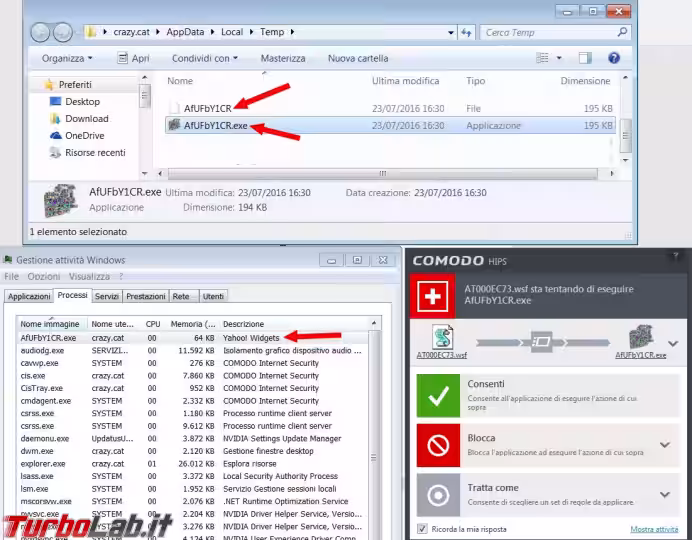Expand the Tratta come options chevron
Image resolution: width=692 pixels, height=540 pixels.
tap(664, 496)
